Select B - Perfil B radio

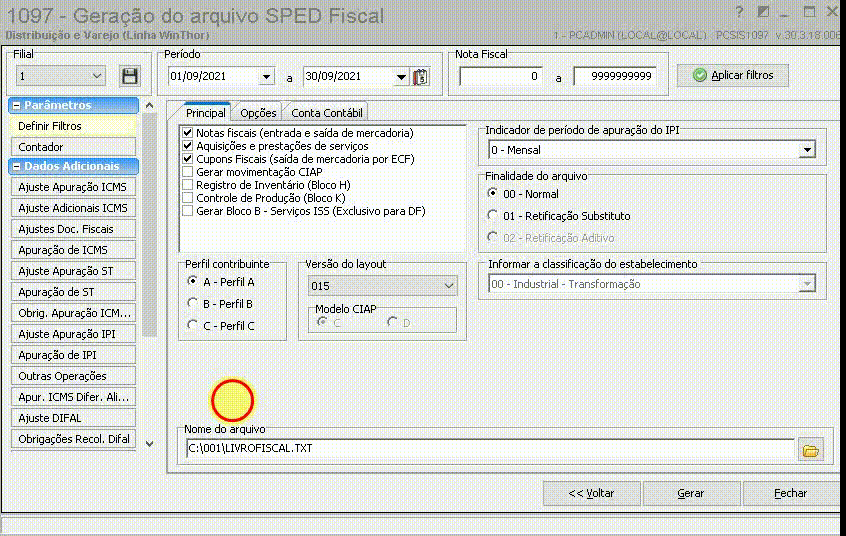click(x=192, y=303)
